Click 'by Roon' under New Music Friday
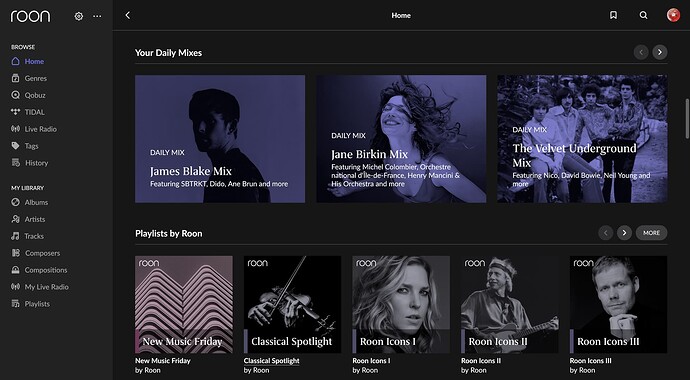 (148, 370)
